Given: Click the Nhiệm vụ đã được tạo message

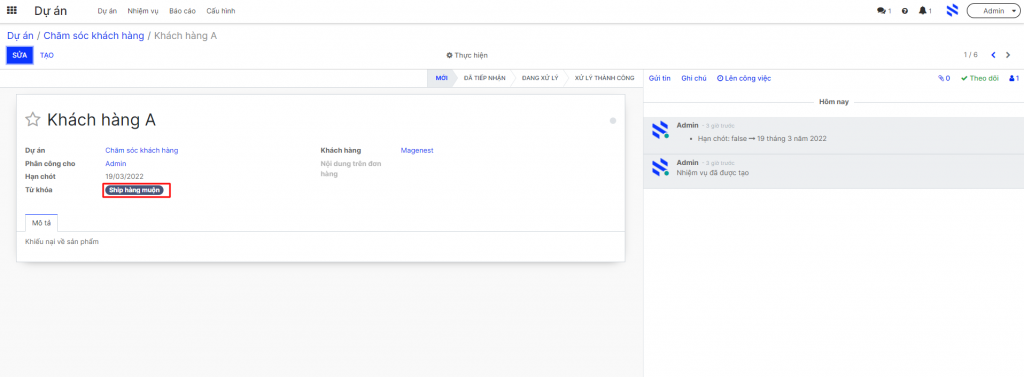Looking at the screenshot, I should coord(713,172).
